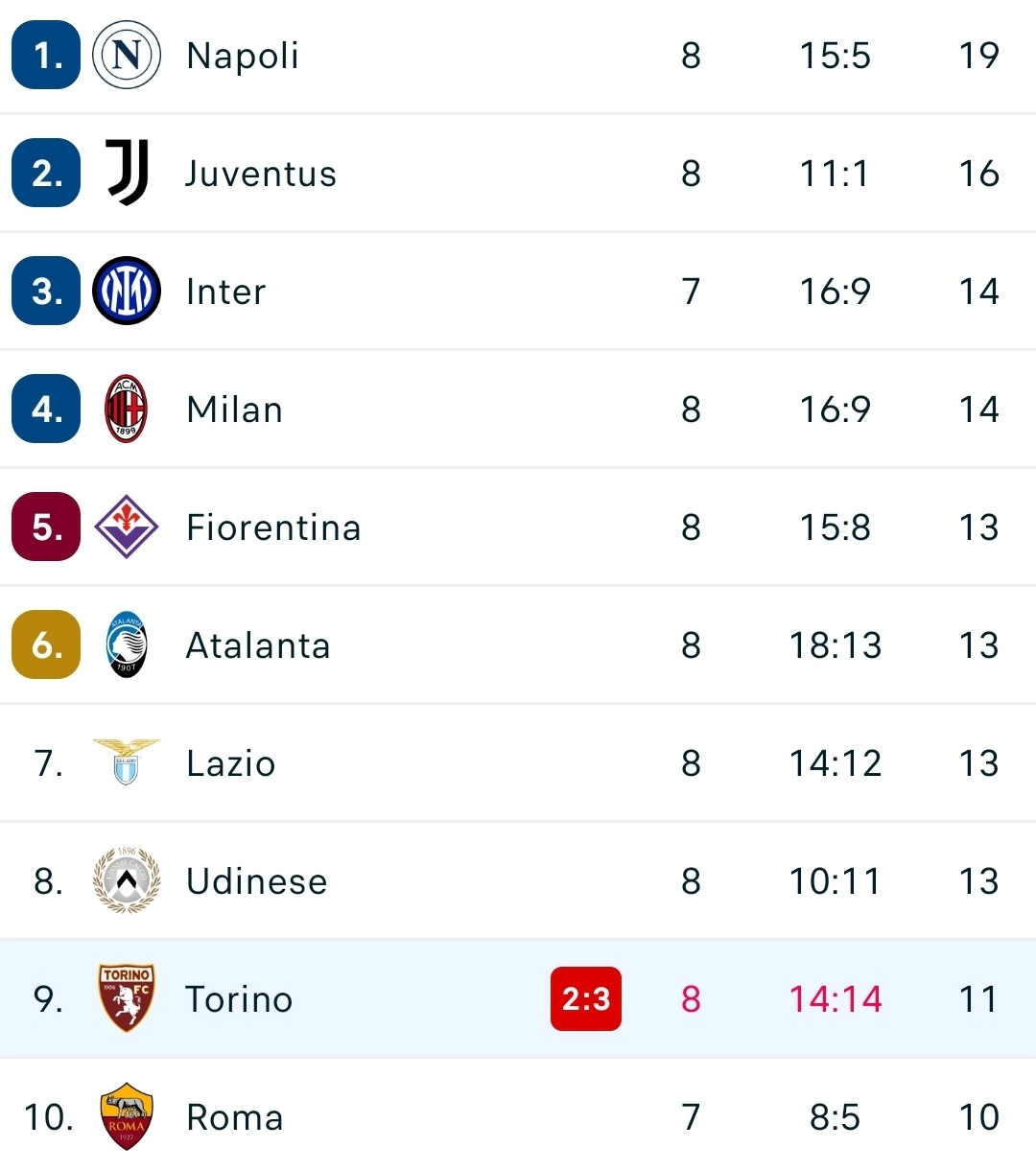
Task: Click Torino's 14:14 goal difference
Action: coord(836,999)
